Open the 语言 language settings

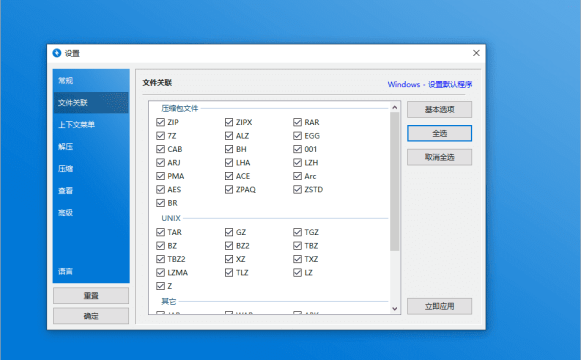point(91,271)
